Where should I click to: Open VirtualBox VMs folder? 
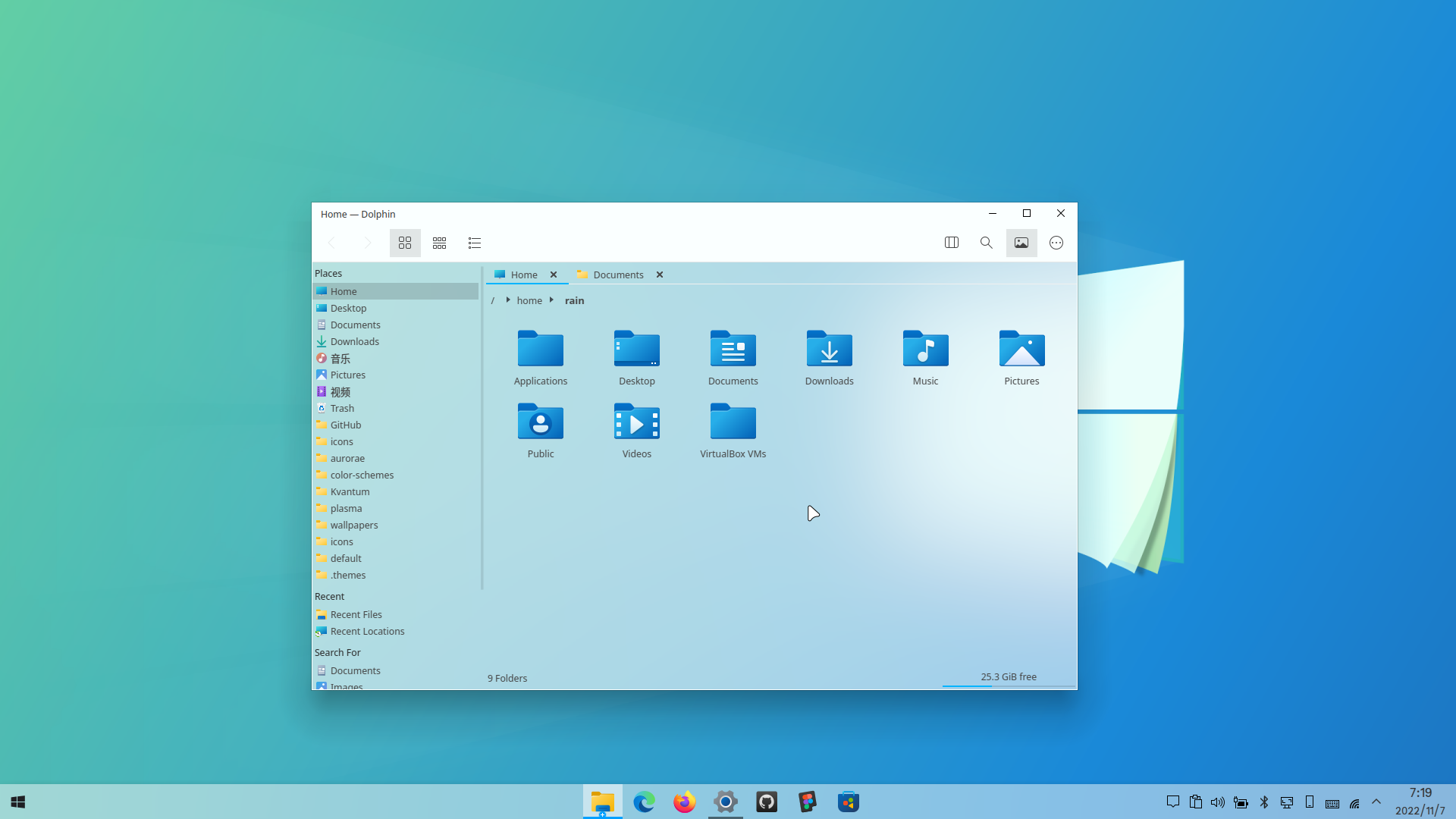coord(733,429)
